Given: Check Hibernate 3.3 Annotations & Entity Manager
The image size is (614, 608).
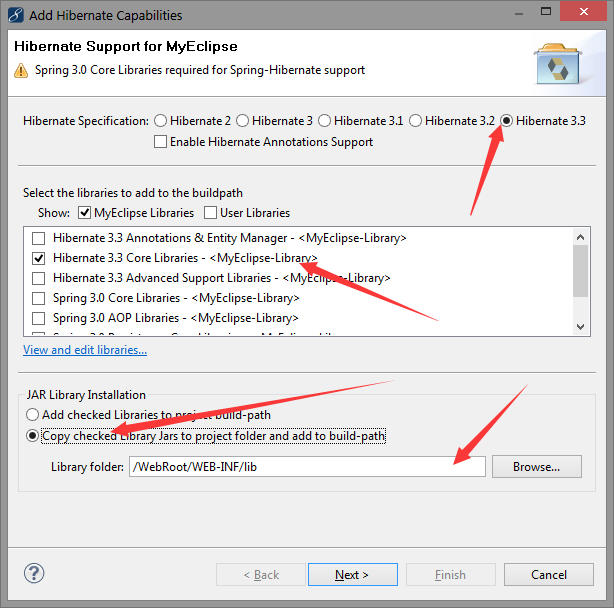Looking at the screenshot, I should pos(38,238).
